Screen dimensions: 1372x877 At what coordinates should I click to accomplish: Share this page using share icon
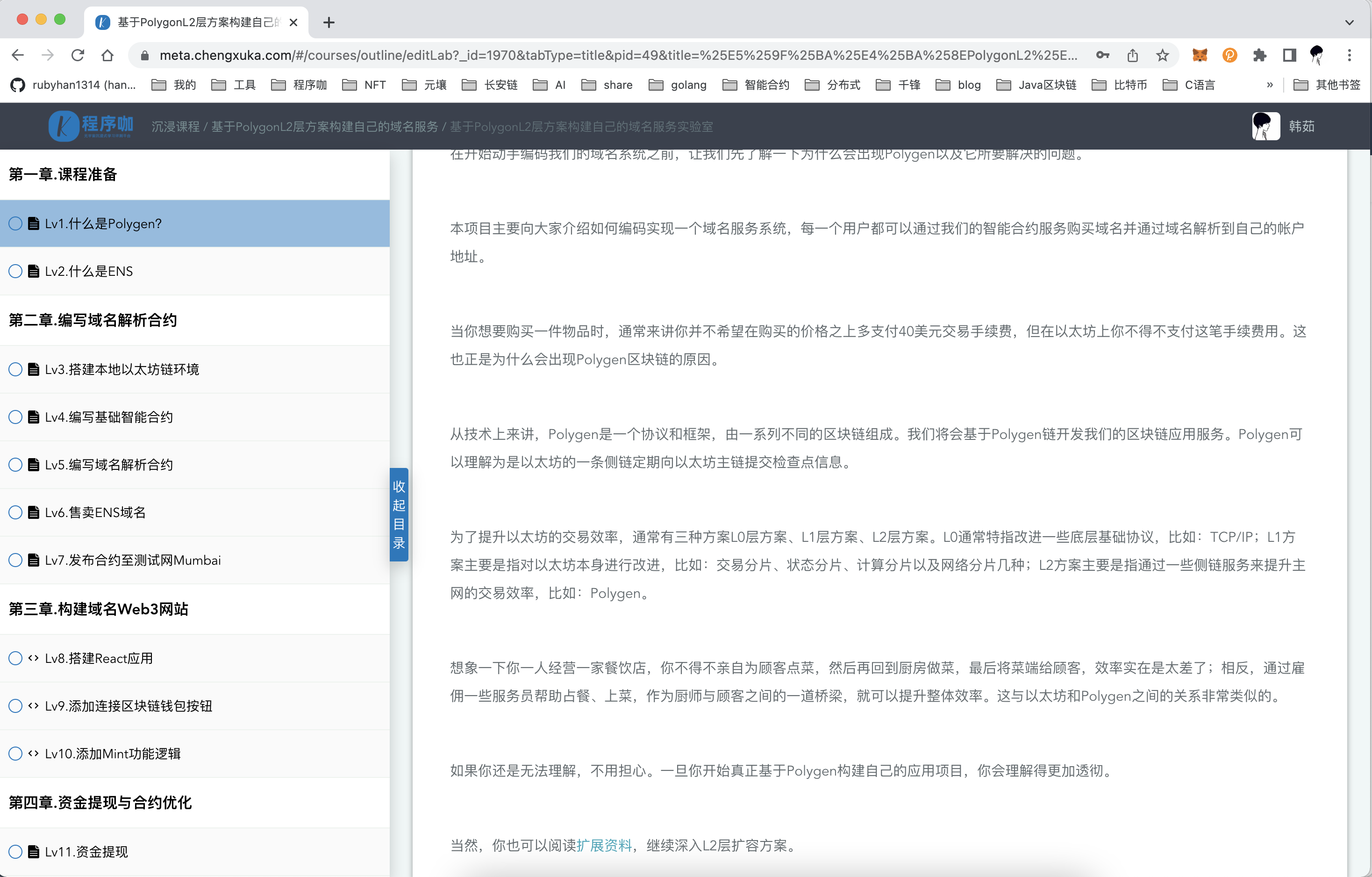click(x=1133, y=55)
